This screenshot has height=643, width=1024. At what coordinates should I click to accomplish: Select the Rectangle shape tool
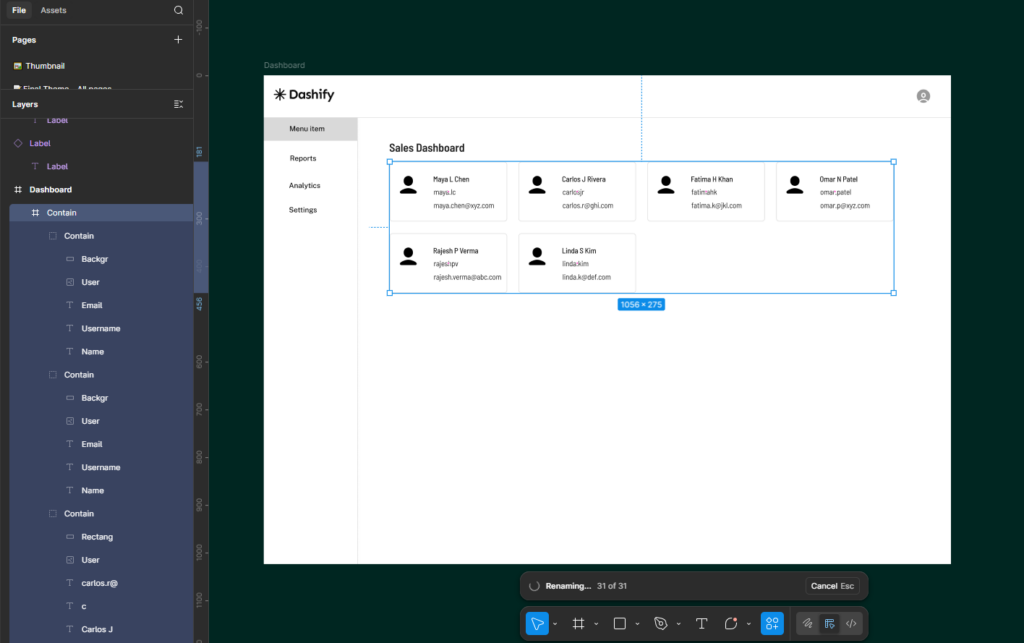tap(619, 623)
